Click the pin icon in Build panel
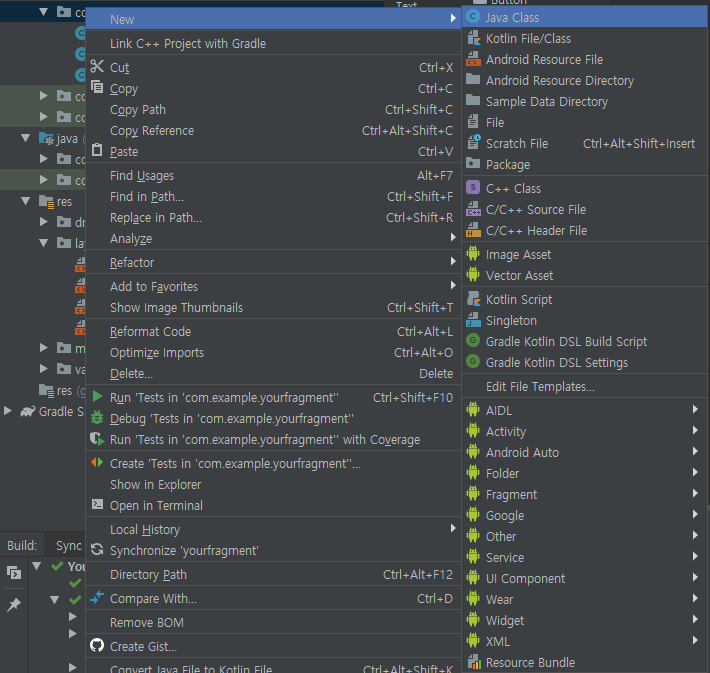 [x=14, y=605]
